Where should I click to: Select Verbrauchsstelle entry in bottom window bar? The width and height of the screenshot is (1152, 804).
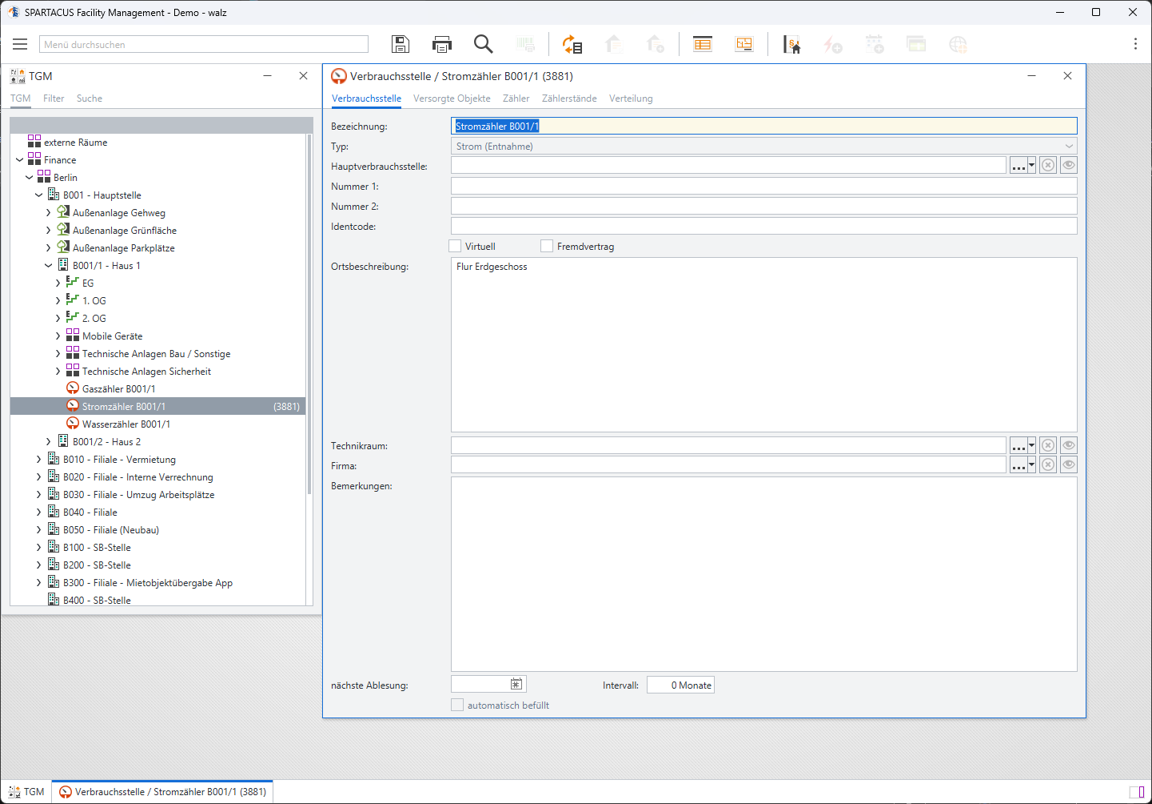(162, 792)
